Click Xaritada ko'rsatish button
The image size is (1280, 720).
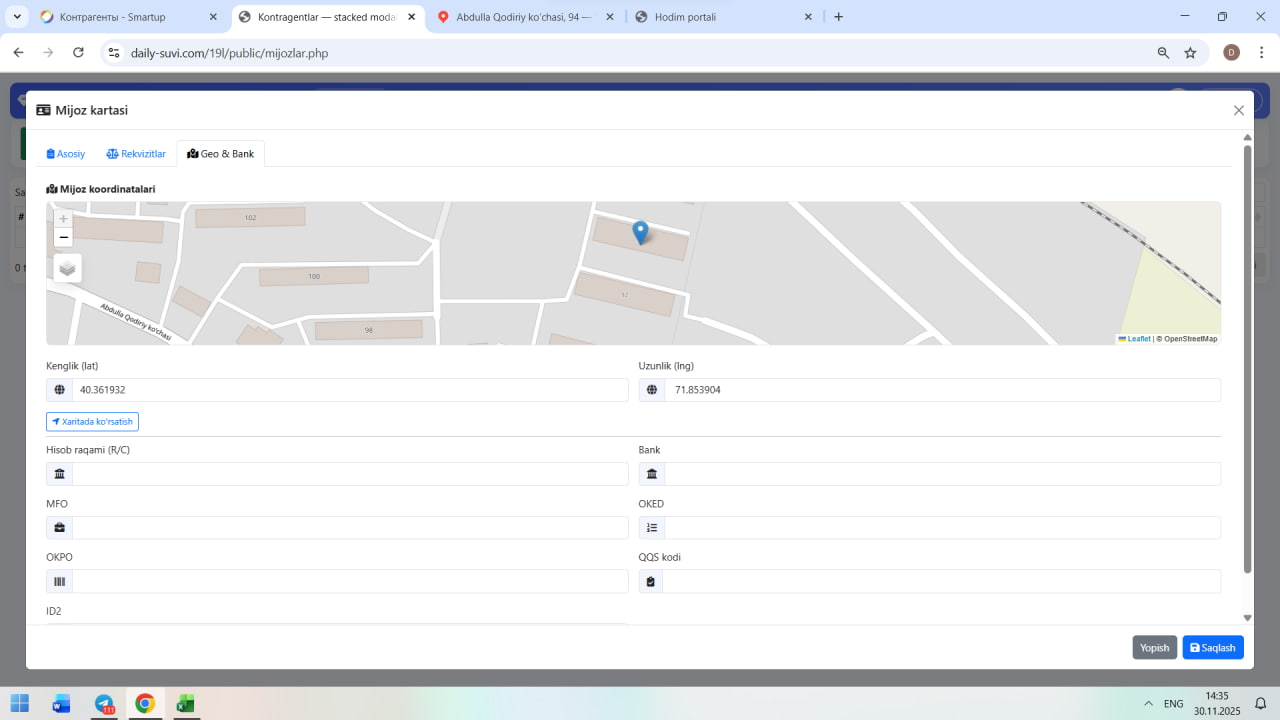point(92,422)
